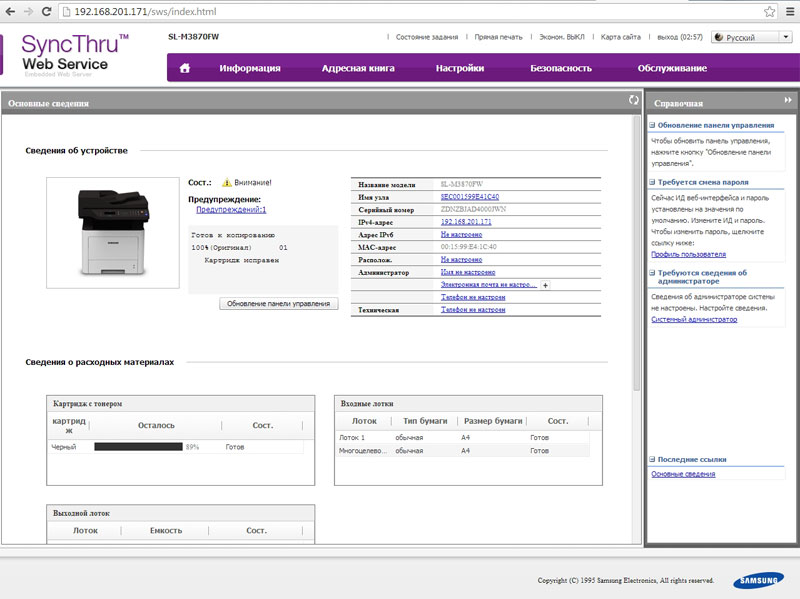Open the Безопасность menu tab

tap(561, 68)
